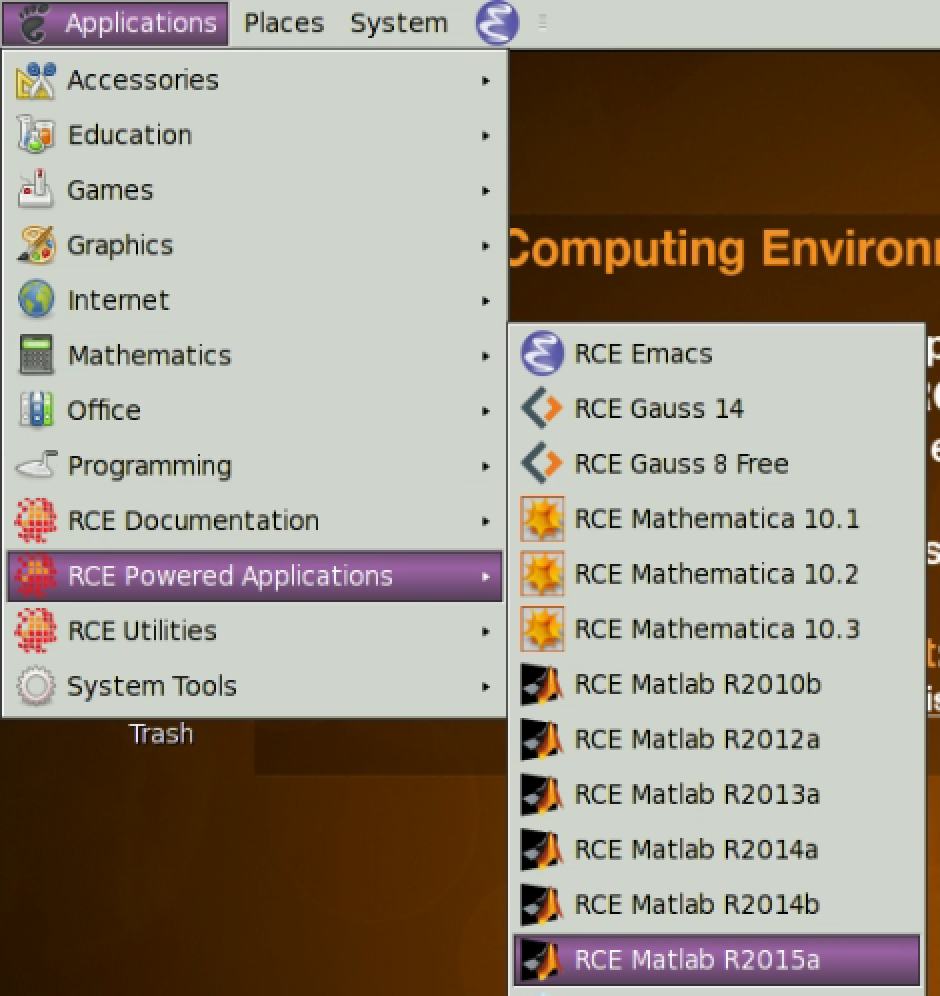Click the RCE Matlab R2013a icon
The image size is (940, 996).
[542, 794]
